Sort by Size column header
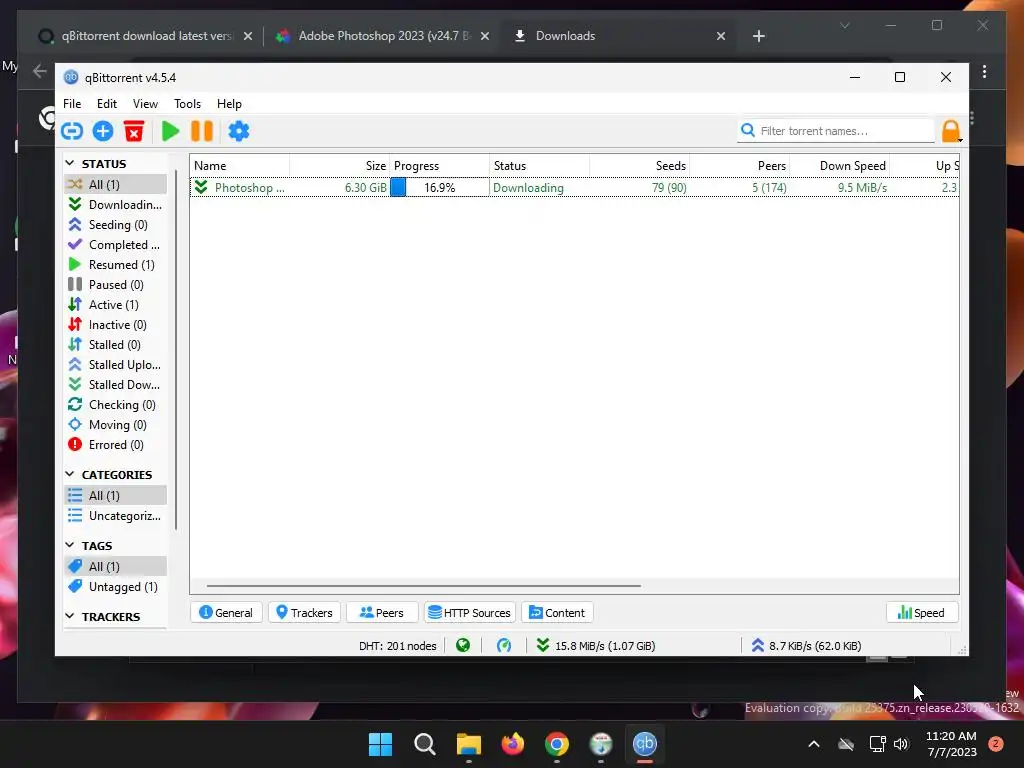1024x768 pixels. 340,166
